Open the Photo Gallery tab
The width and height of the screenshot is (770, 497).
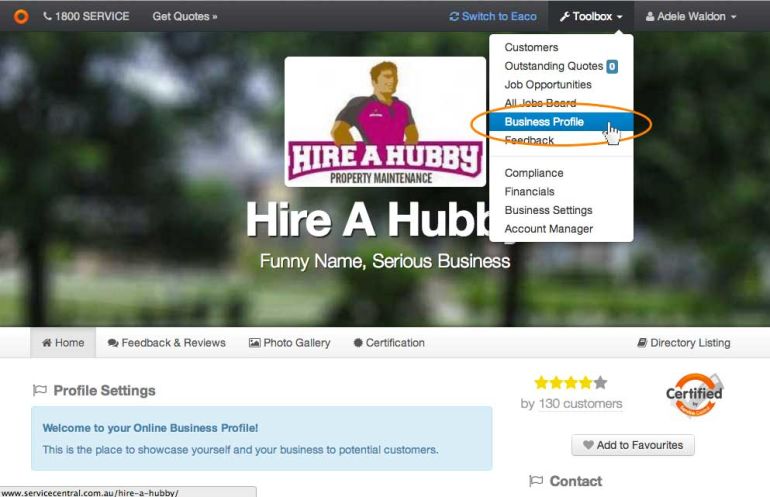289,343
